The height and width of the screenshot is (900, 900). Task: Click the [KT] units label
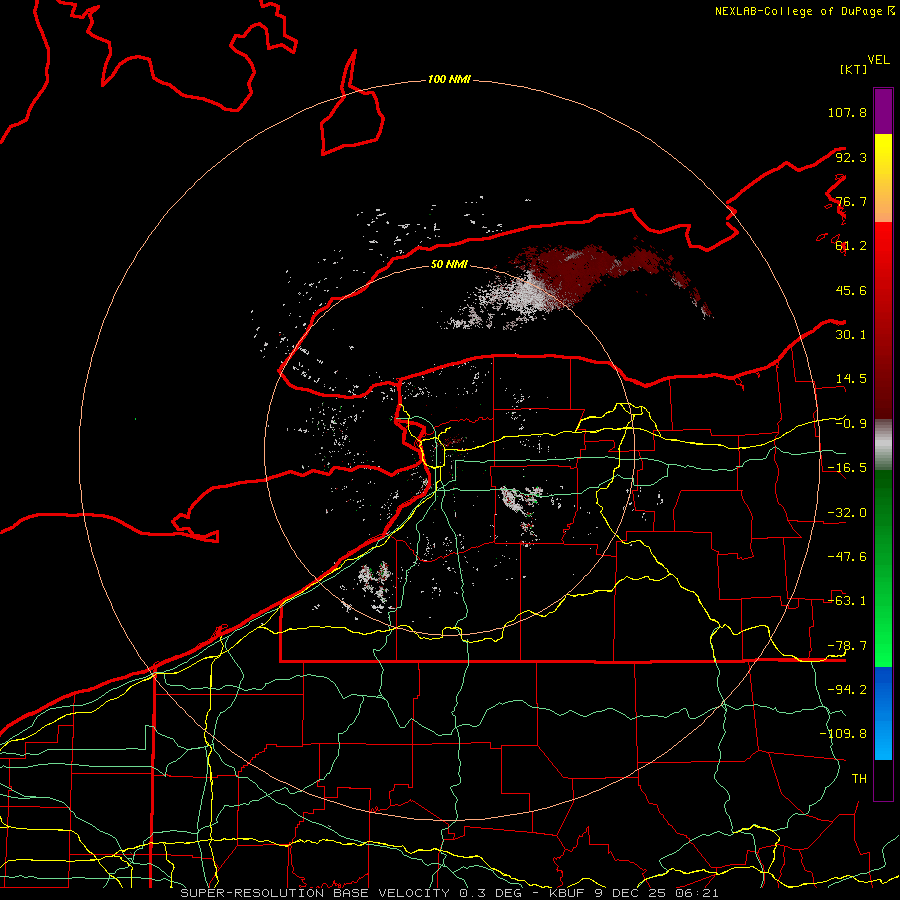[x=853, y=69]
